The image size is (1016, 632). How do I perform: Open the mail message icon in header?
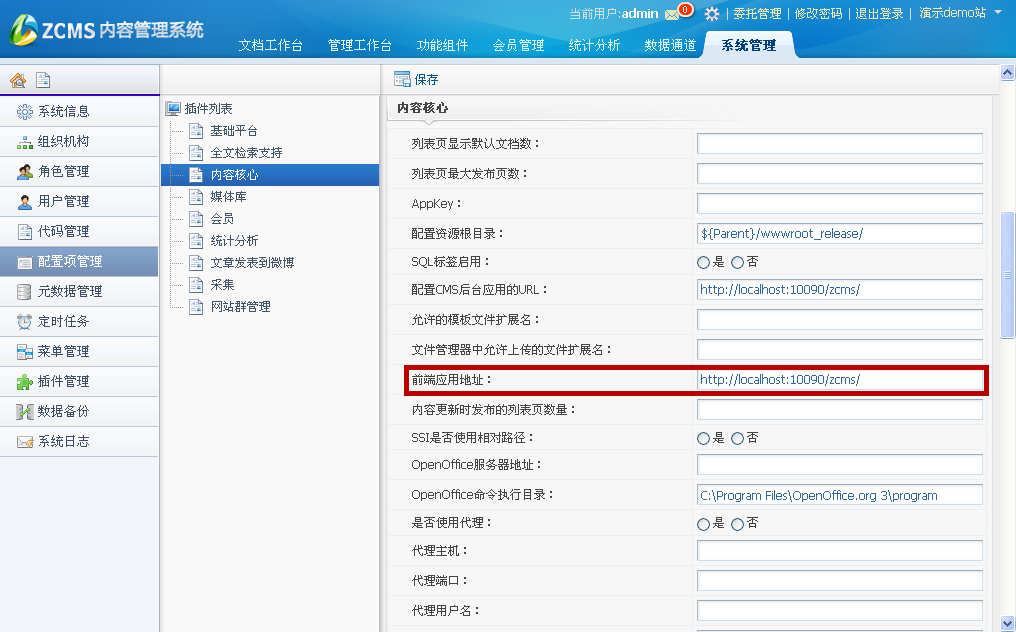(x=673, y=14)
